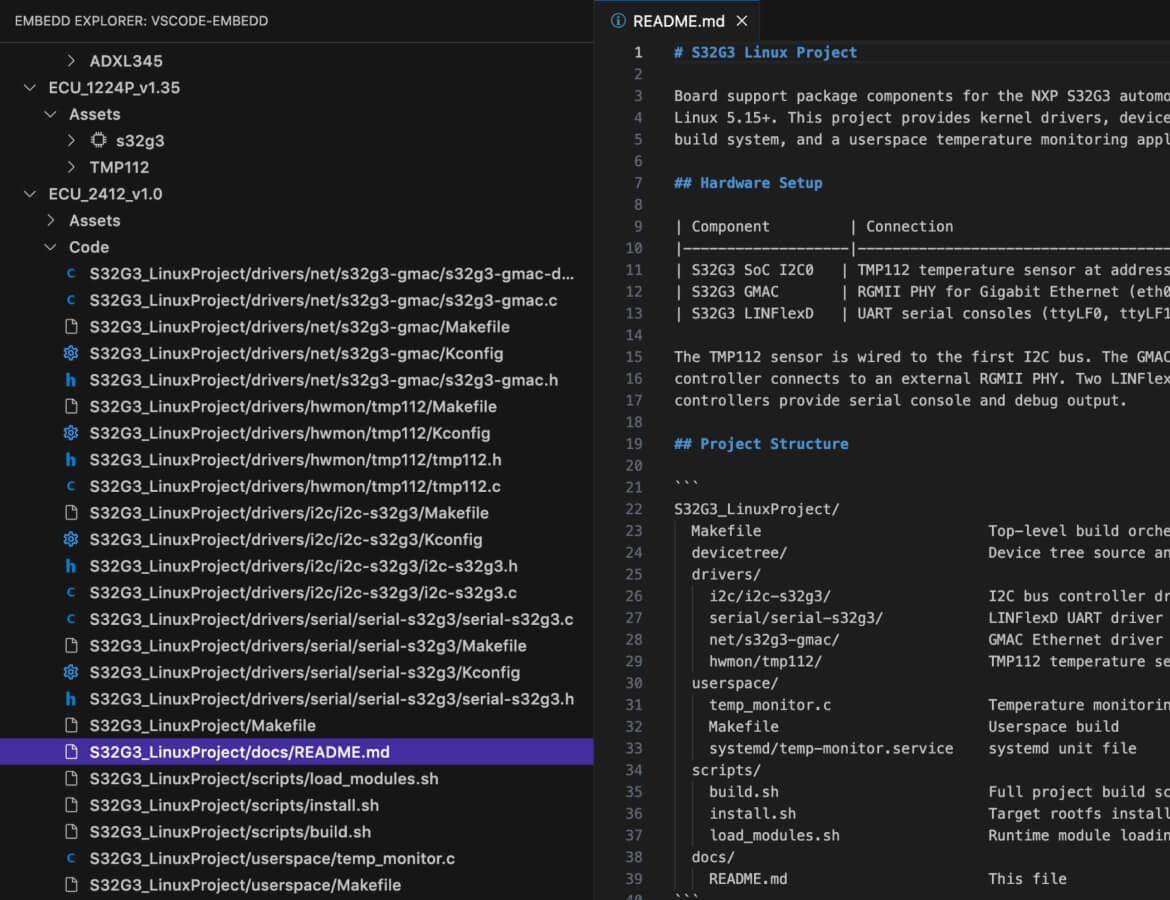Click 'systemd/temp-monitor.service' text in editor

tap(830, 749)
